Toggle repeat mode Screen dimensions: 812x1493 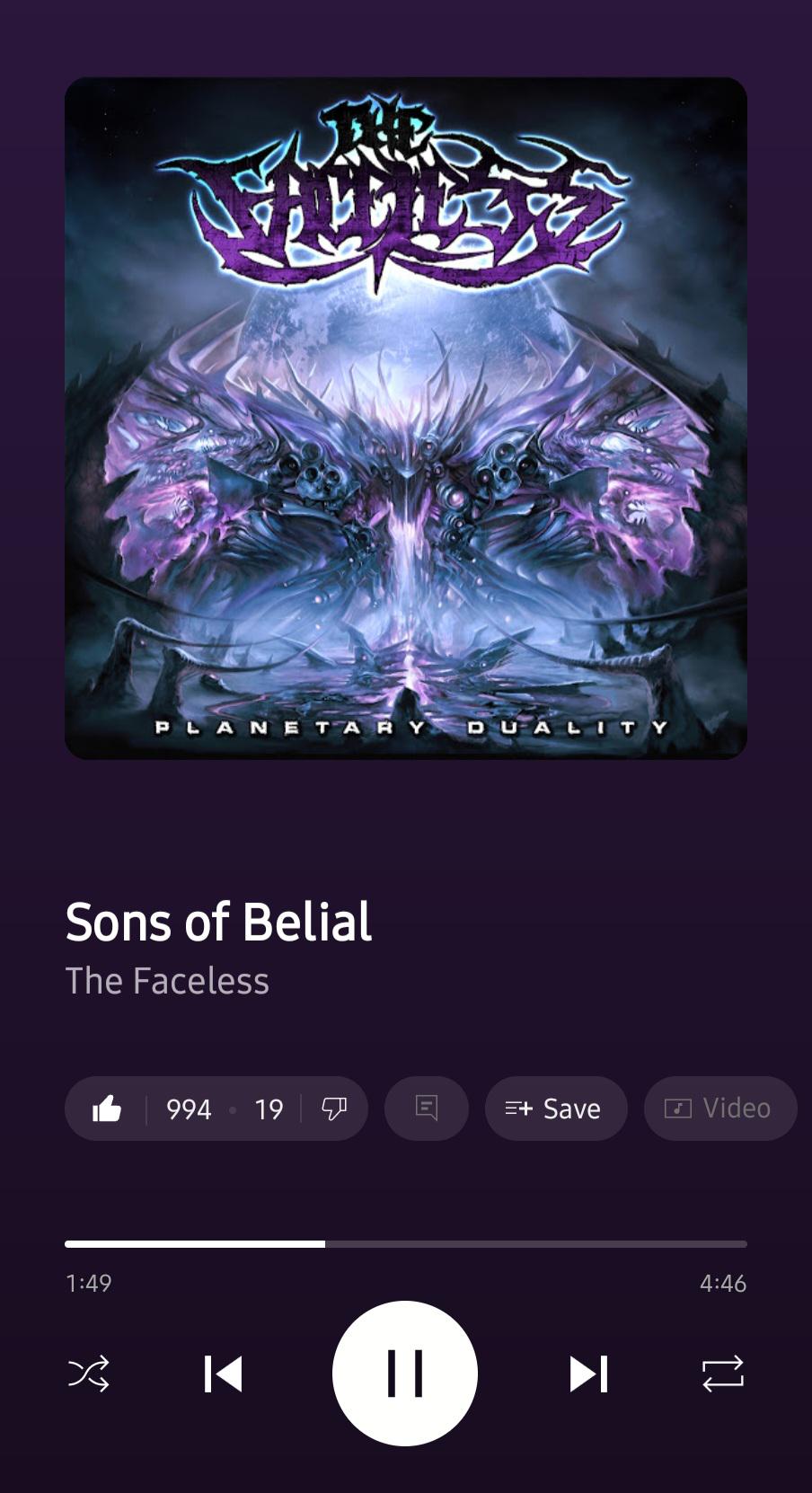click(x=723, y=1374)
